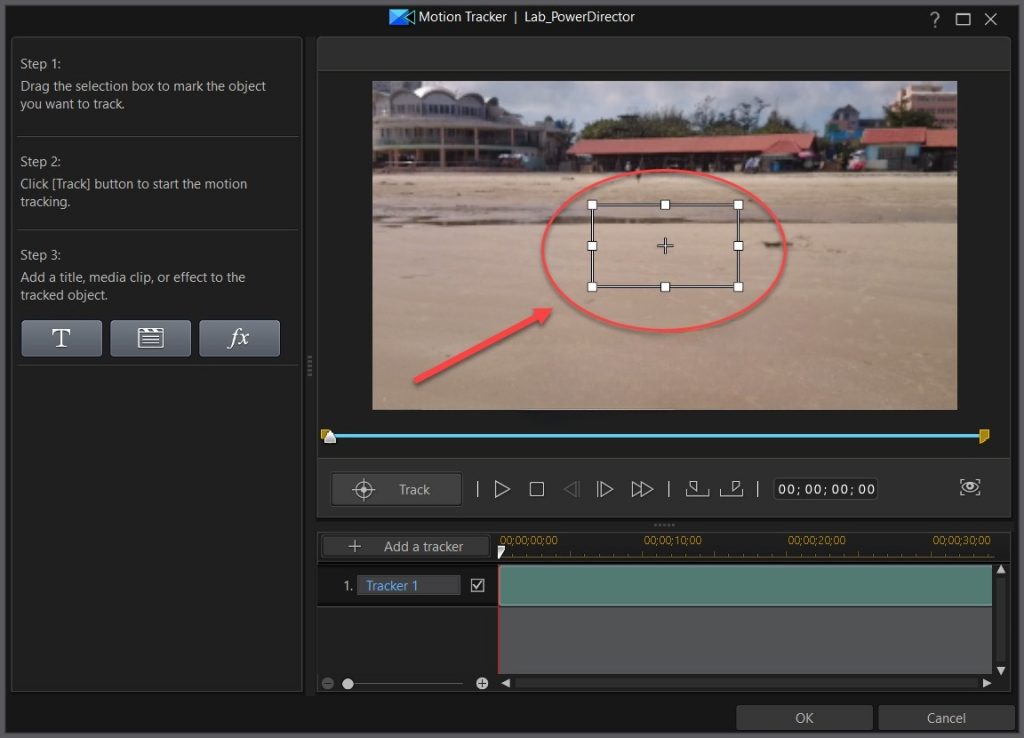Open the preview quality eye icon
Viewport: 1024px width, 738px height.
pyautogui.click(x=968, y=487)
